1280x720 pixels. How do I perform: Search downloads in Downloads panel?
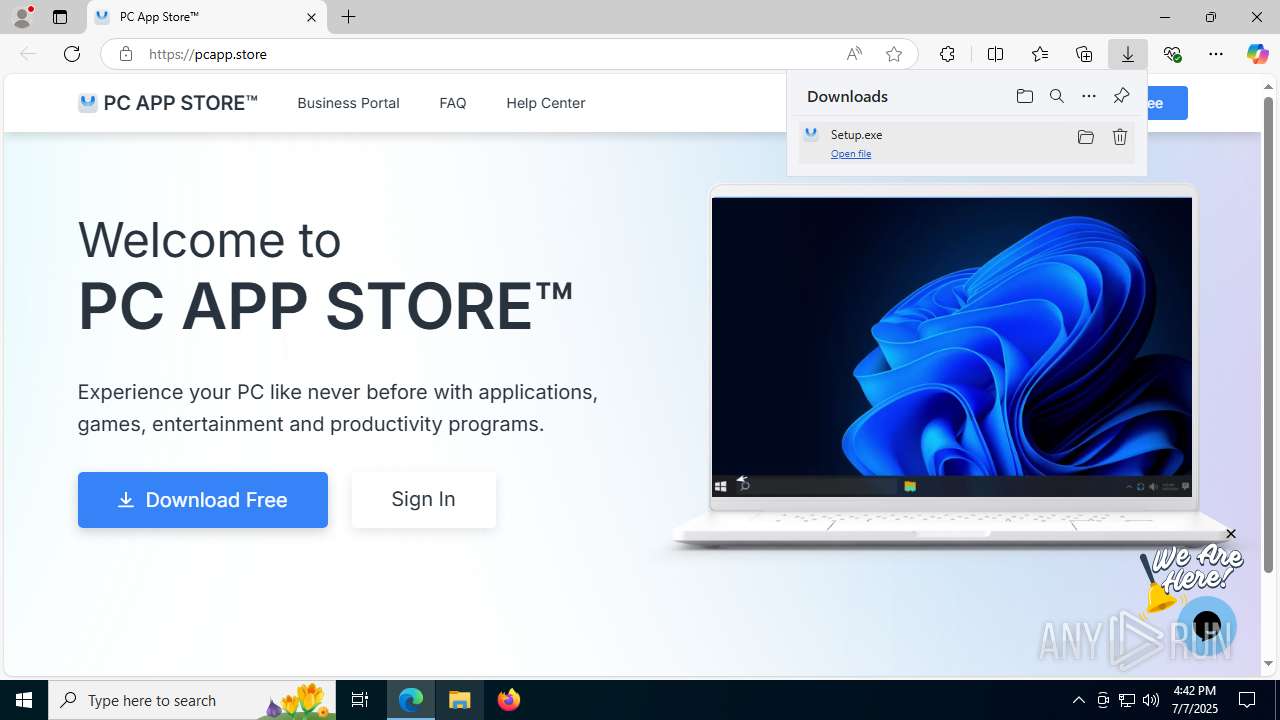click(x=1057, y=96)
